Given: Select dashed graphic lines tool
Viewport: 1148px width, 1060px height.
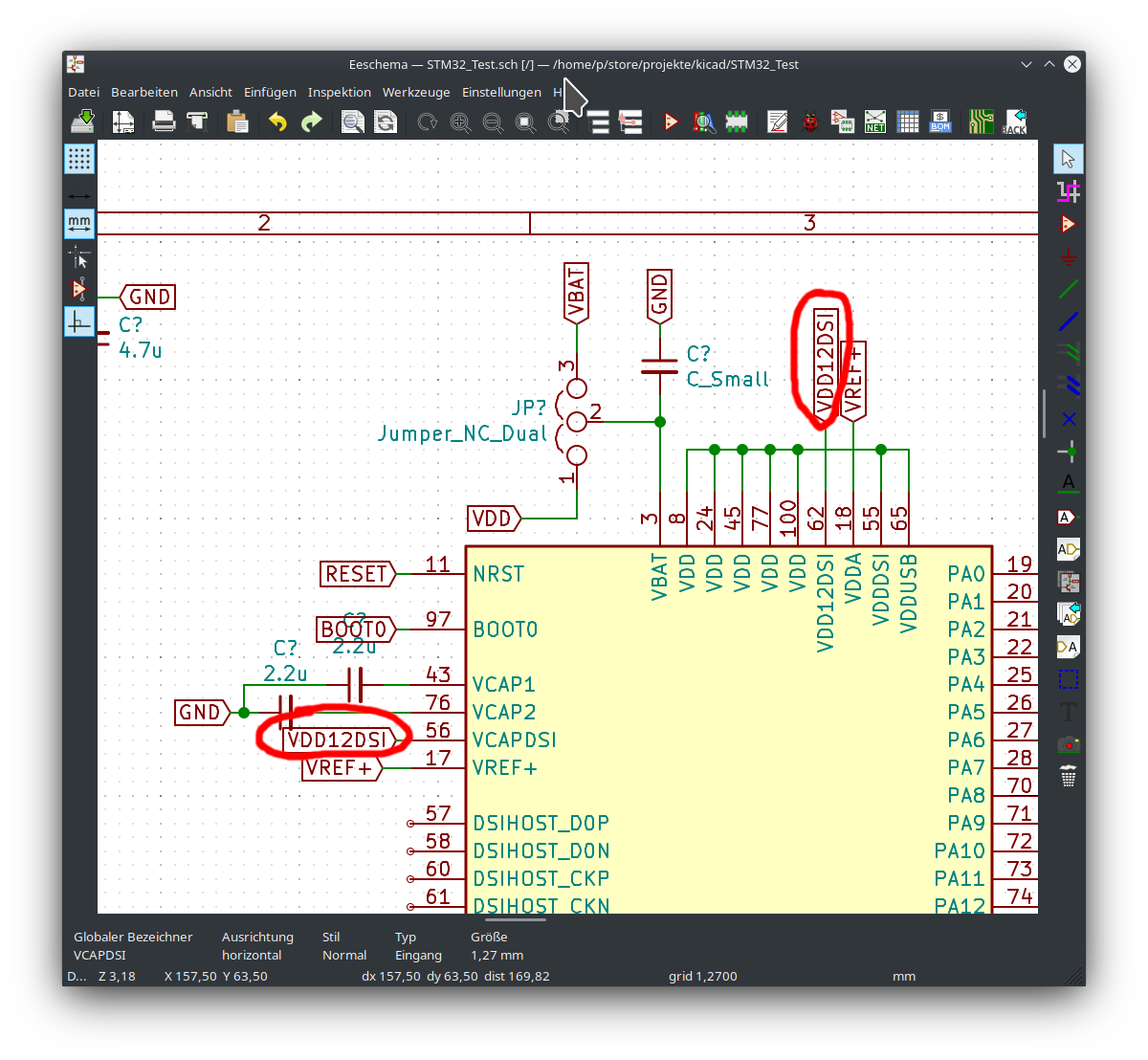Looking at the screenshot, I should pos(1069,679).
